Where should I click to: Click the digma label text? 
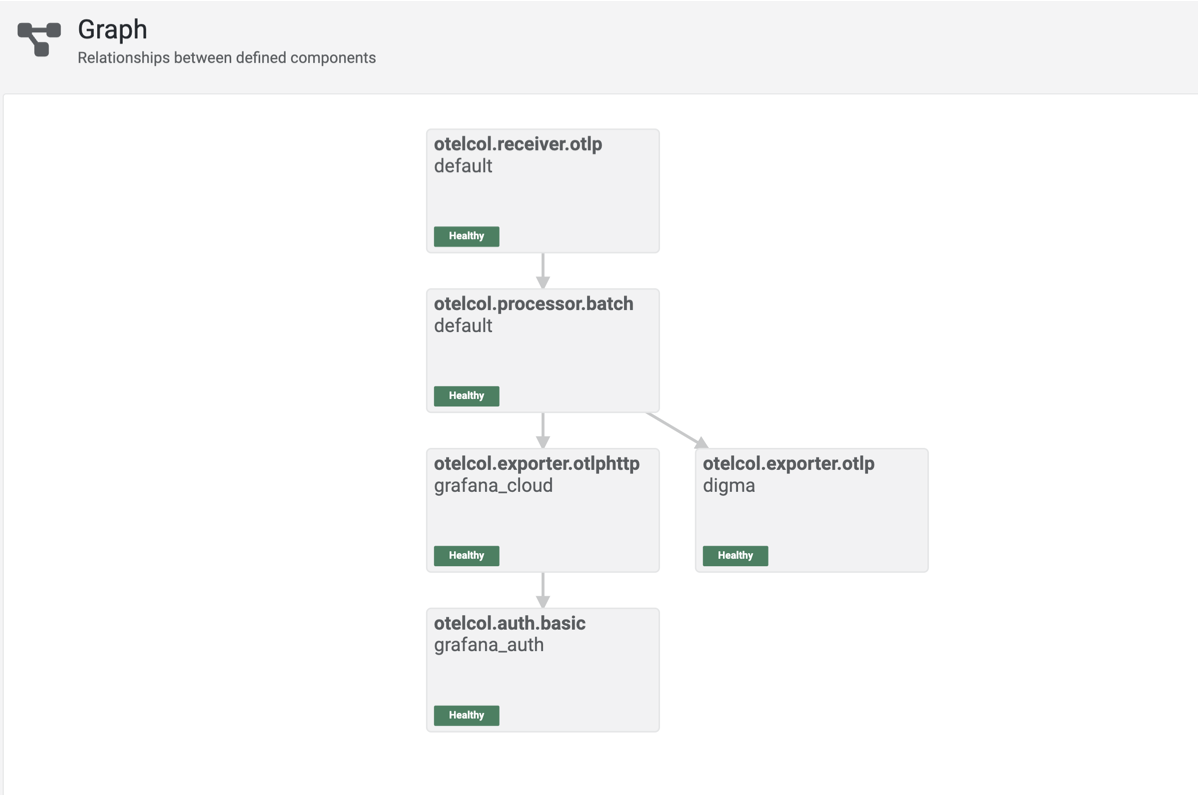tap(729, 486)
